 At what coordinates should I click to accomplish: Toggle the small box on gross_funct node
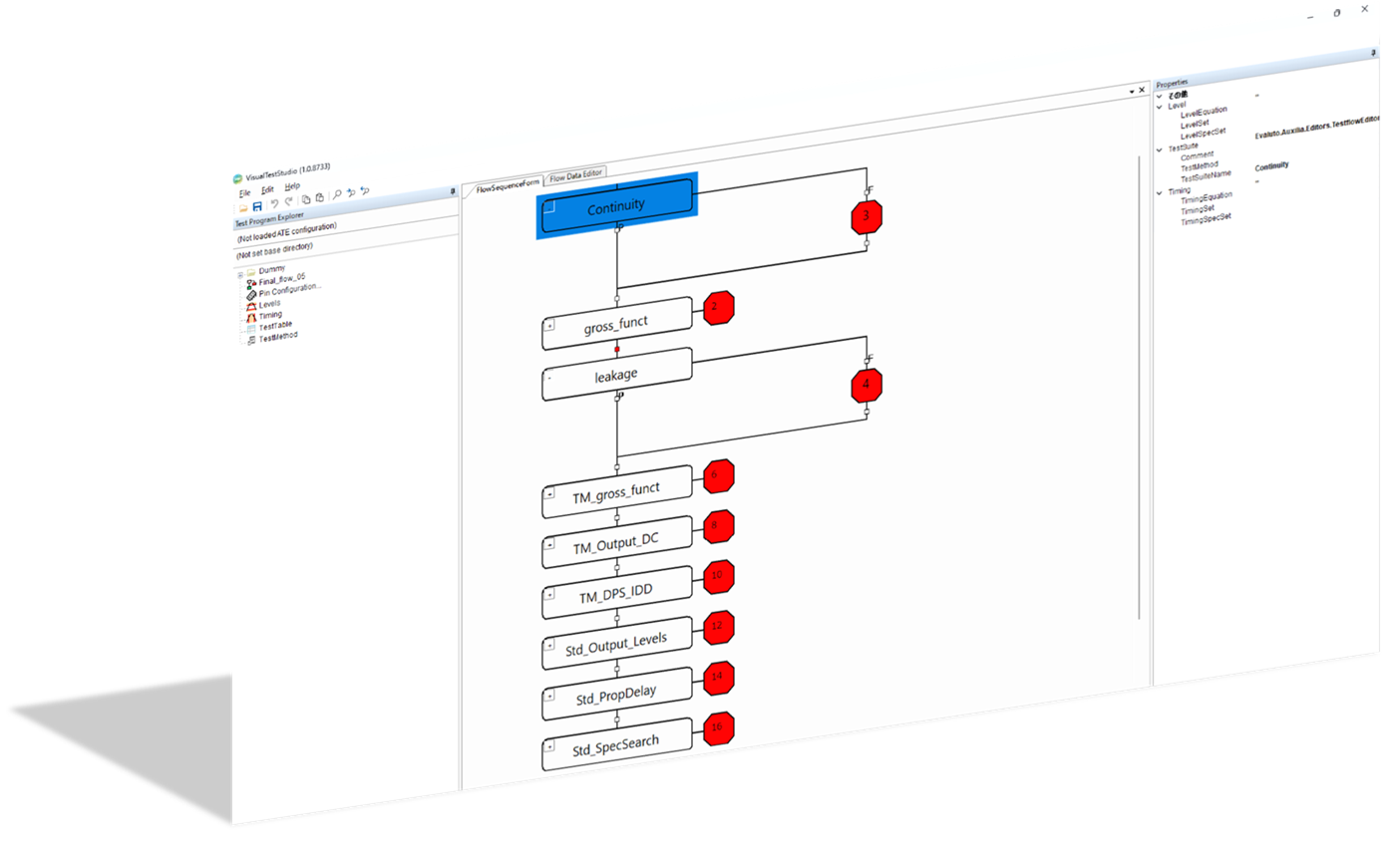(x=549, y=325)
